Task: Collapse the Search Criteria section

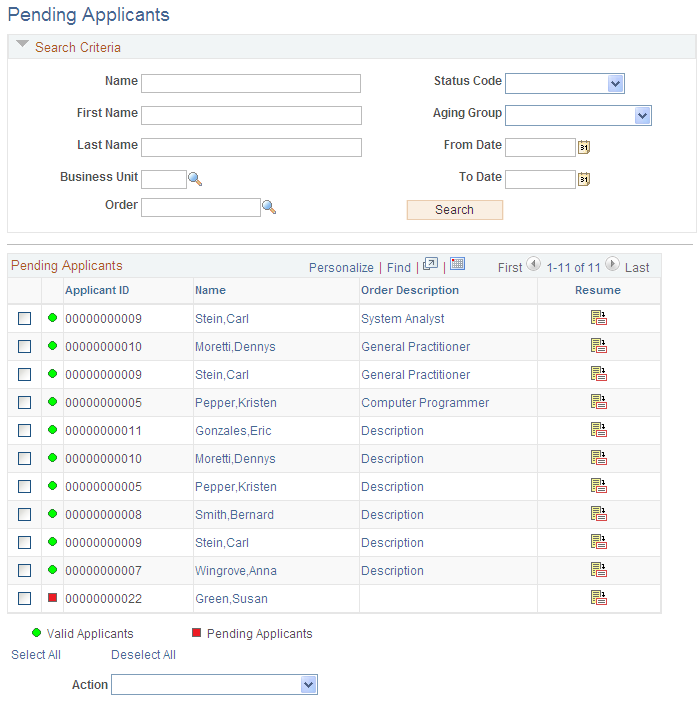Action: [x=22, y=44]
